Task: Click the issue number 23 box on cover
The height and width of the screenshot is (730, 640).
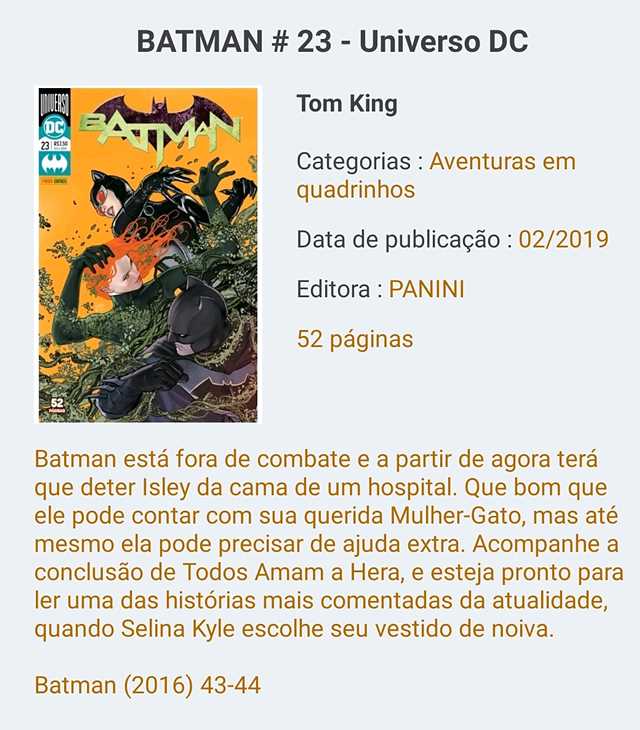Action: click(x=45, y=145)
